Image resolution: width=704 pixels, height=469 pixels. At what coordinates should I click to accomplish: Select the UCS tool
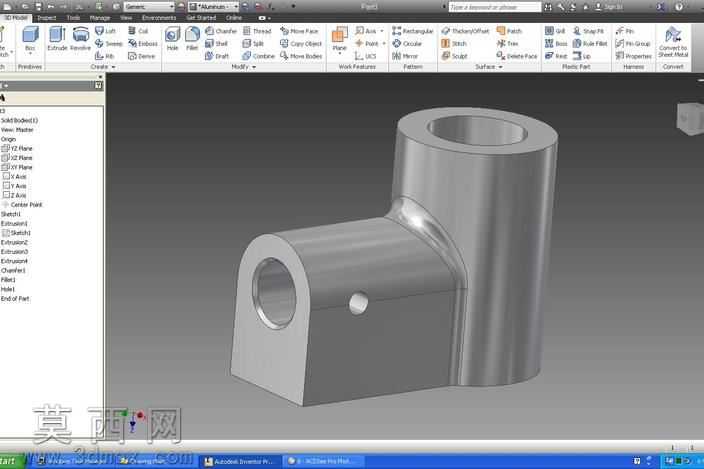click(x=365, y=56)
